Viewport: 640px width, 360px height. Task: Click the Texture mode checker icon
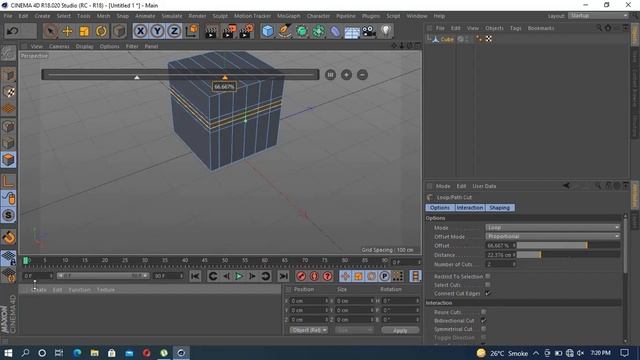[x=9, y=92]
